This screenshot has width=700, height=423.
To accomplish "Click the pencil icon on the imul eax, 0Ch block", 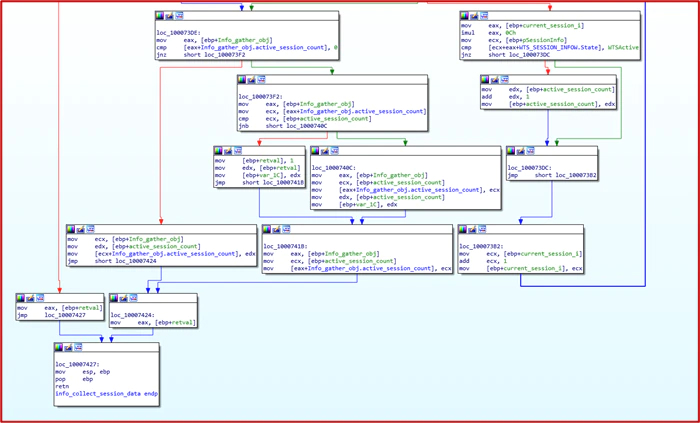I will pyautogui.click(x=475, y=16).
